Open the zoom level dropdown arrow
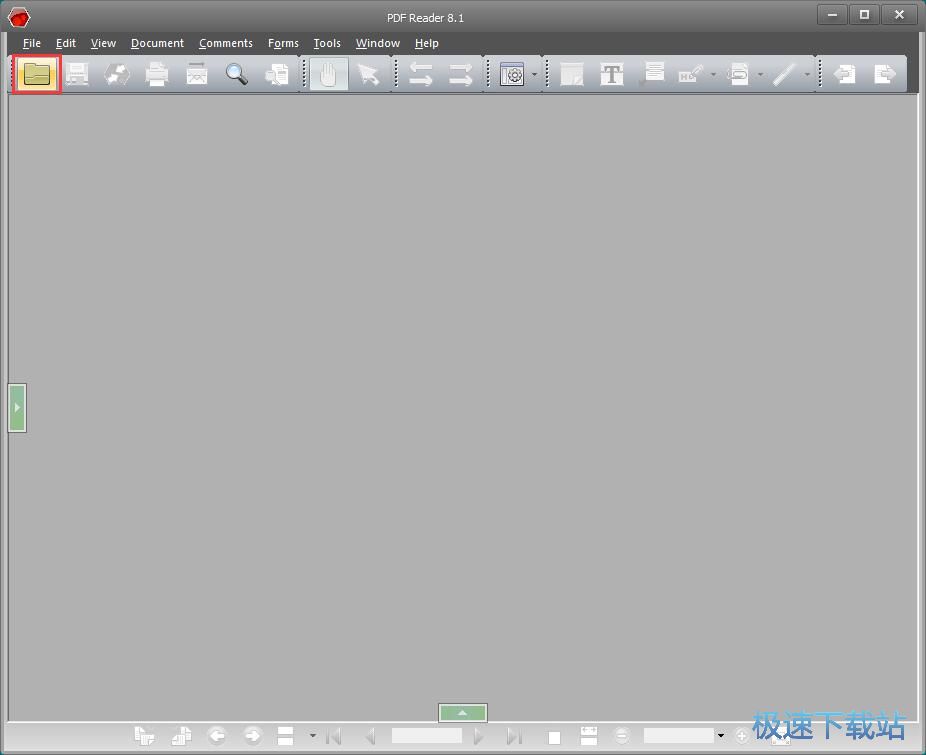Image resolution: width=926 pixels, height=755 pixels. 720,736
